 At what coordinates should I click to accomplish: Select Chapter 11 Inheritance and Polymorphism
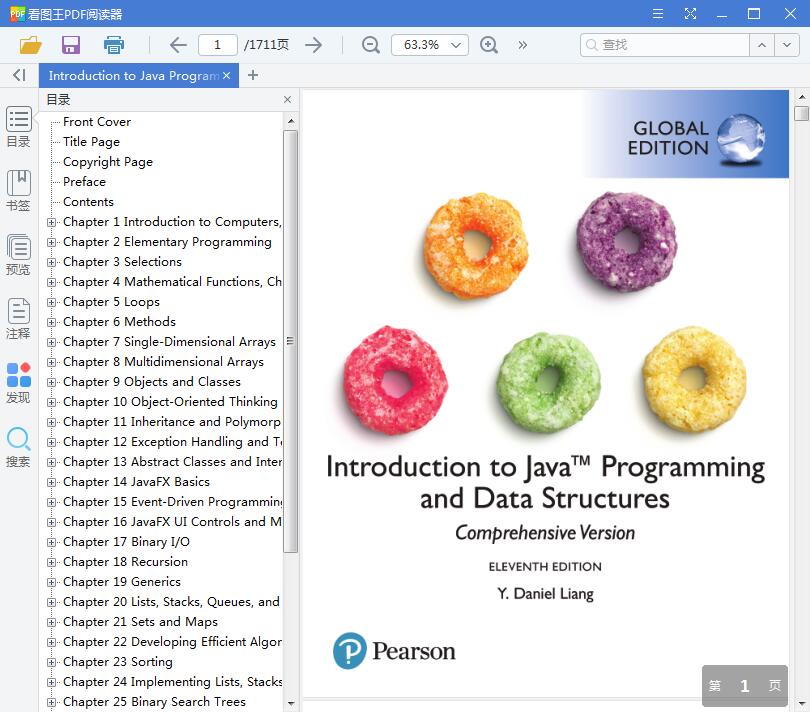click(172, 422)
